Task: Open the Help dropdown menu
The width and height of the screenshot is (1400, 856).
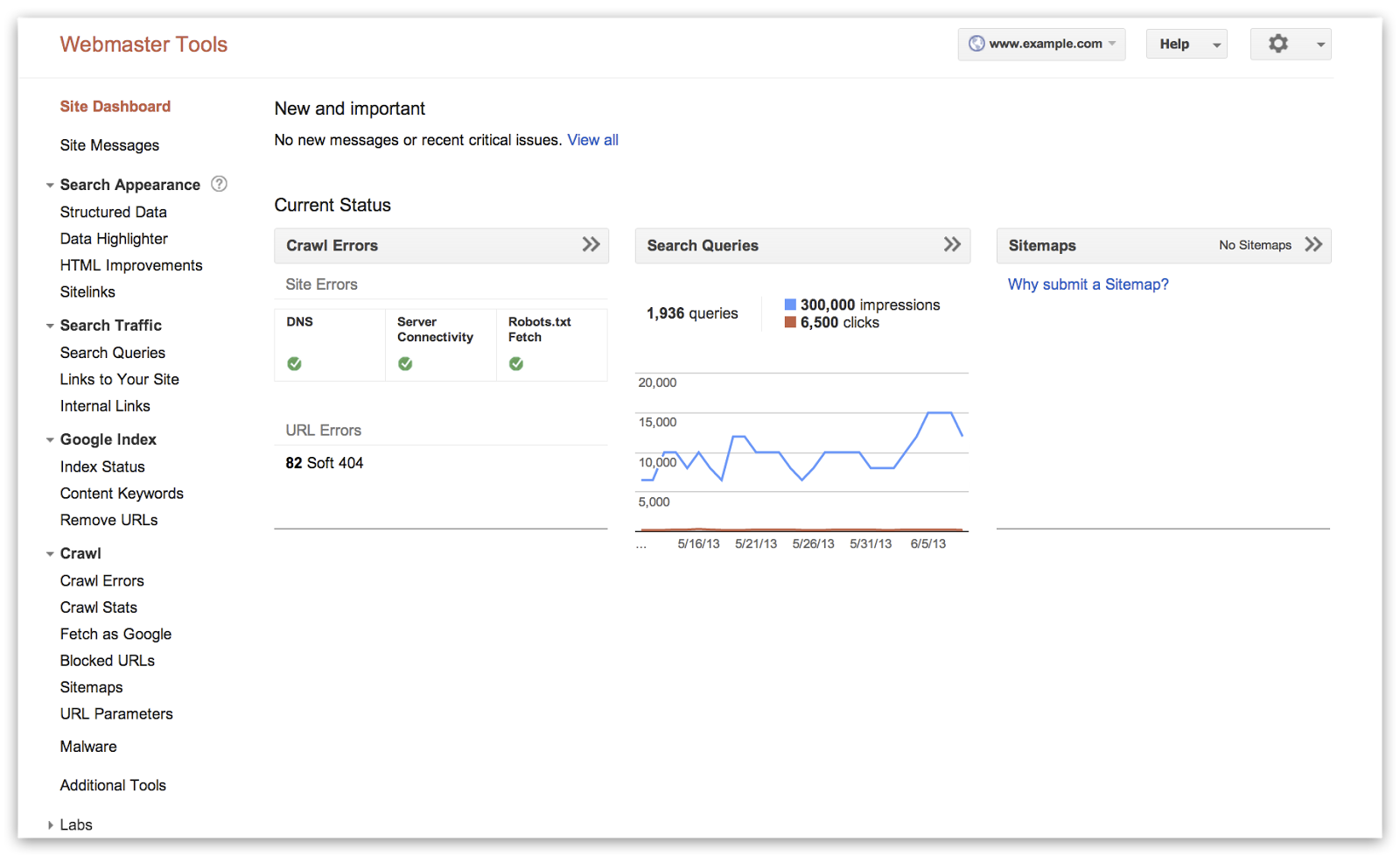Action: (x=1186, y=44)
